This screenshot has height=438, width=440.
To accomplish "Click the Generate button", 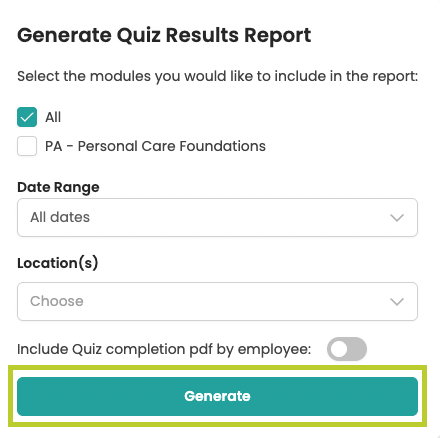I will 217,396.
